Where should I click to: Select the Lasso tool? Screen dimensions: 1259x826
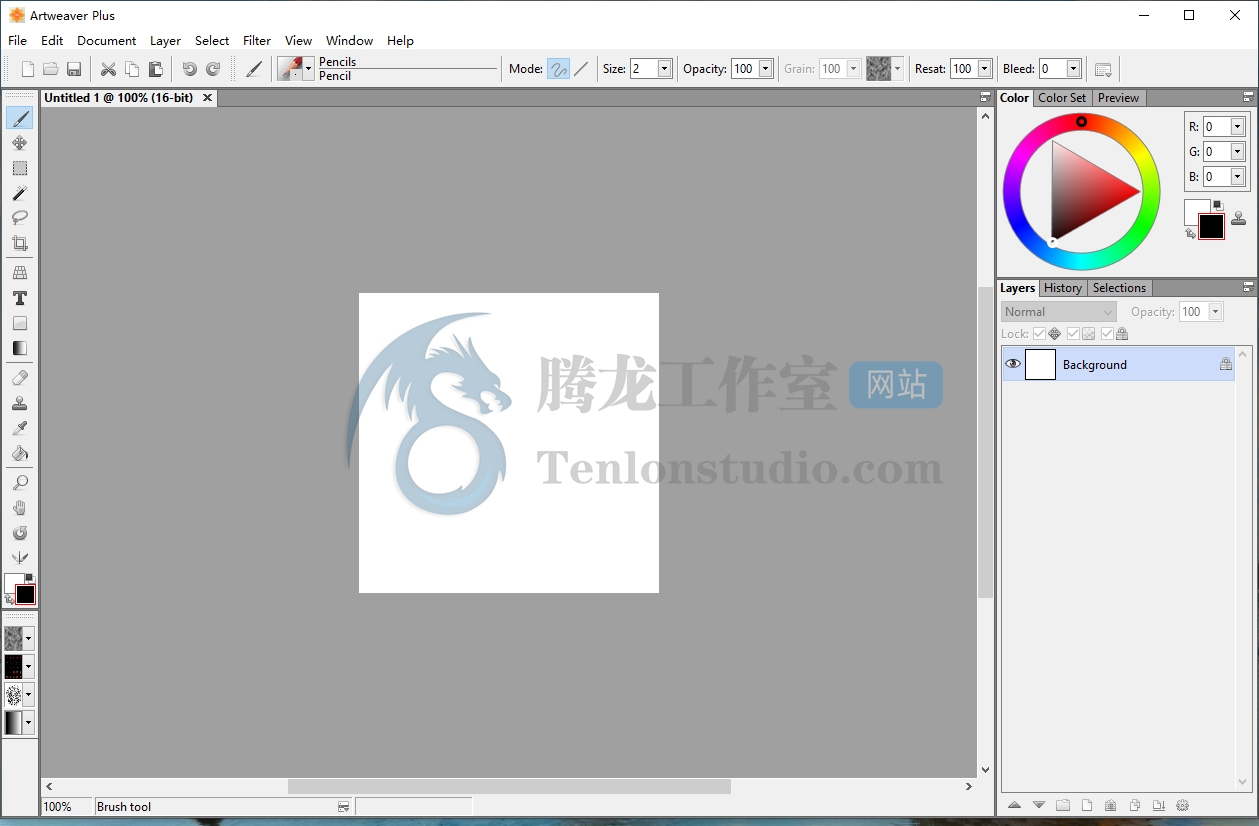[20, 218]
